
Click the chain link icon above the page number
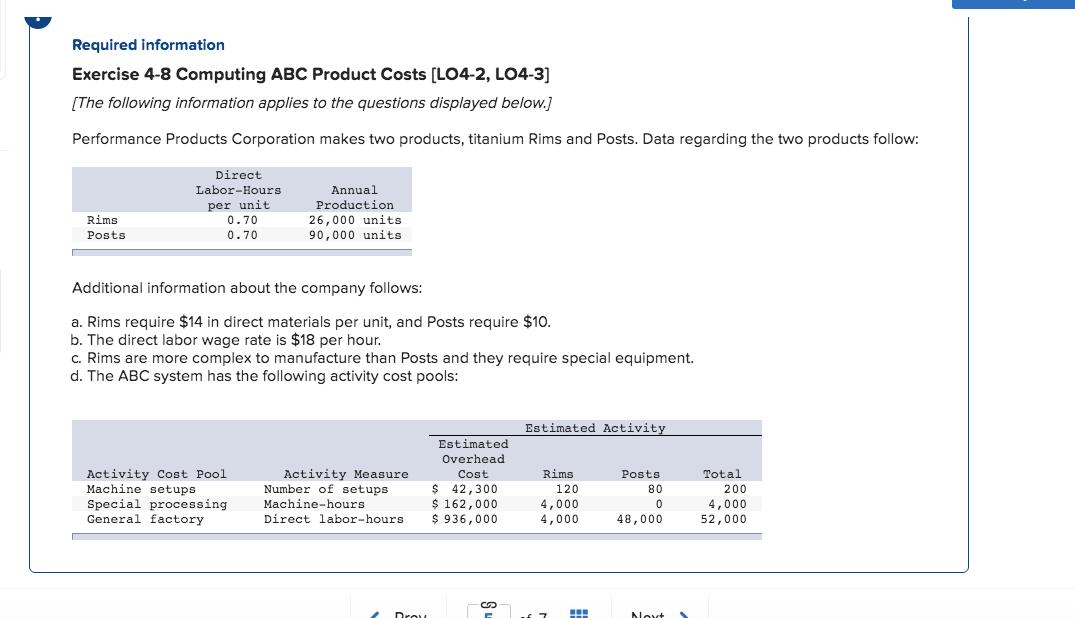coord(487,604)
